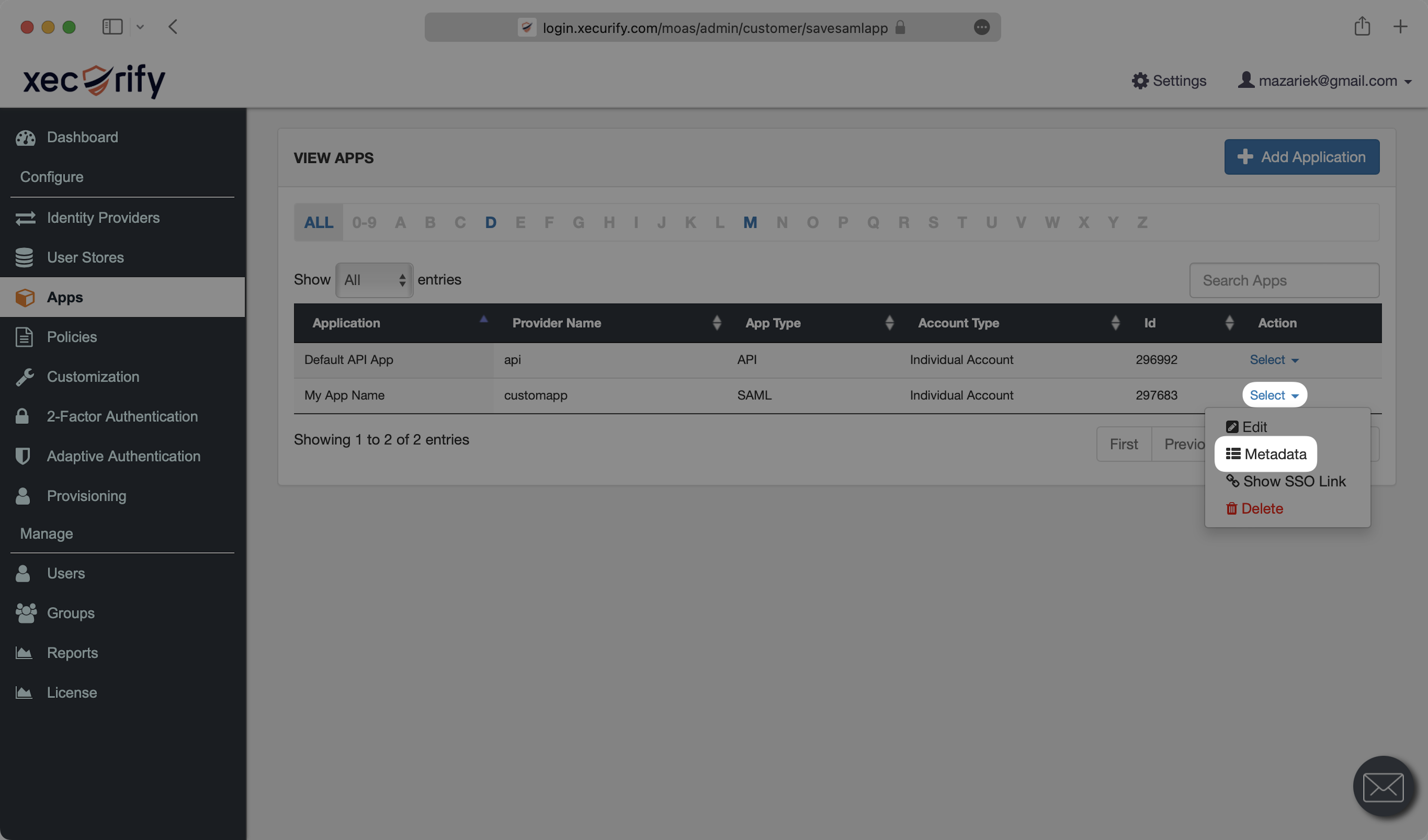This screenshot has width=1428, height=840.
Task: Open 2-Factor Authentication lock icon
Action: (22, 416)
